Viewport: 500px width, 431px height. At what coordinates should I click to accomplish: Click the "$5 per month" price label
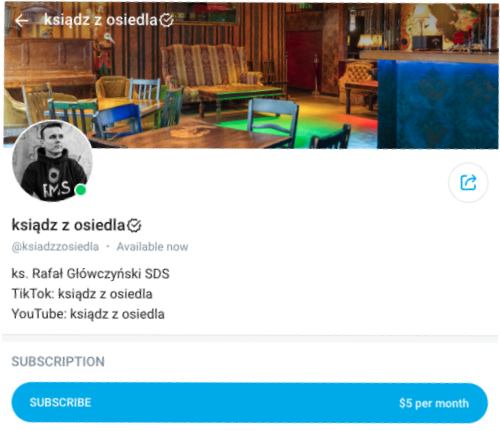click(x=434, y=403)
